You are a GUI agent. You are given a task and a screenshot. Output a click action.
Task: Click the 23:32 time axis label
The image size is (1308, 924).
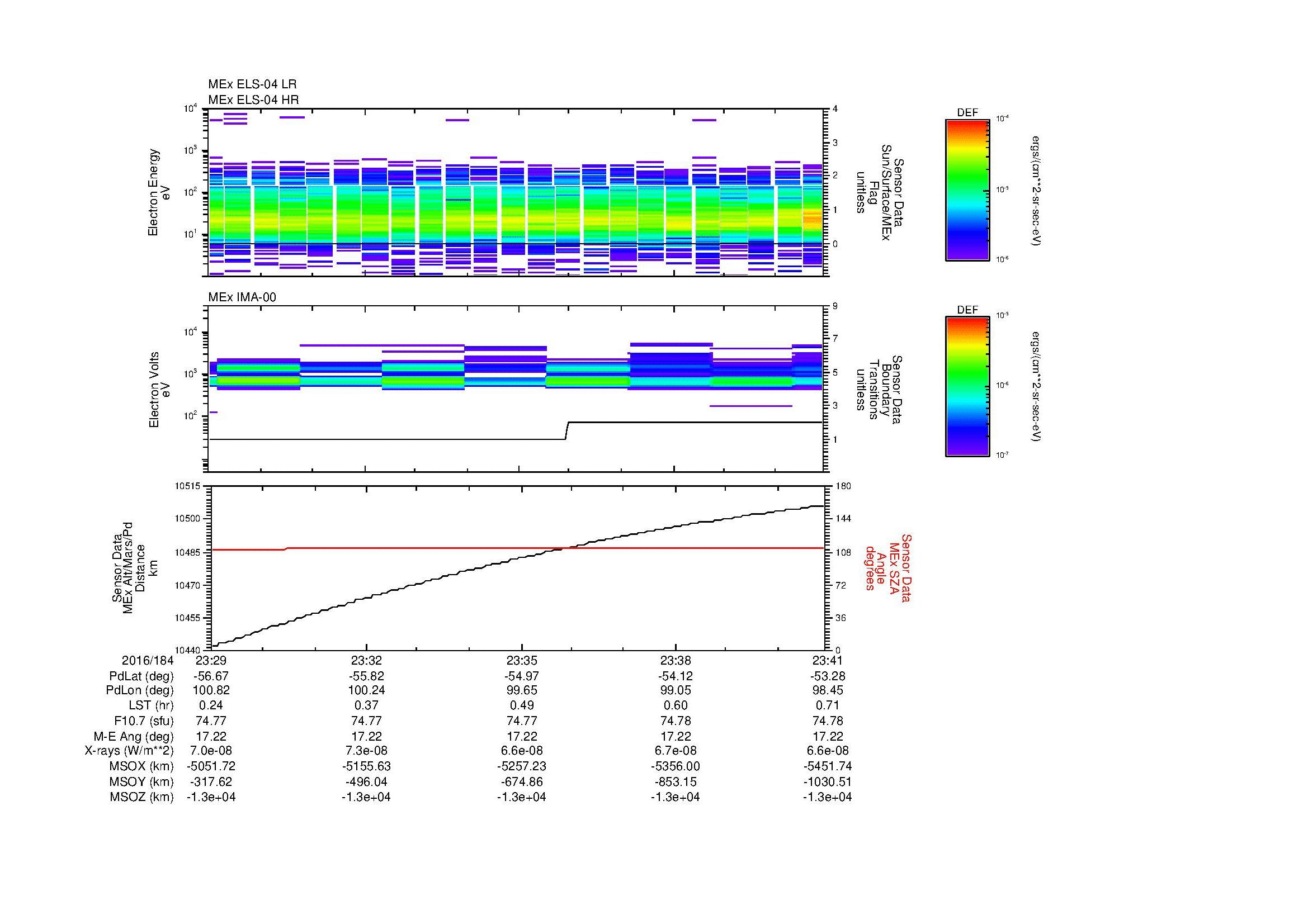tap(366, 661)
